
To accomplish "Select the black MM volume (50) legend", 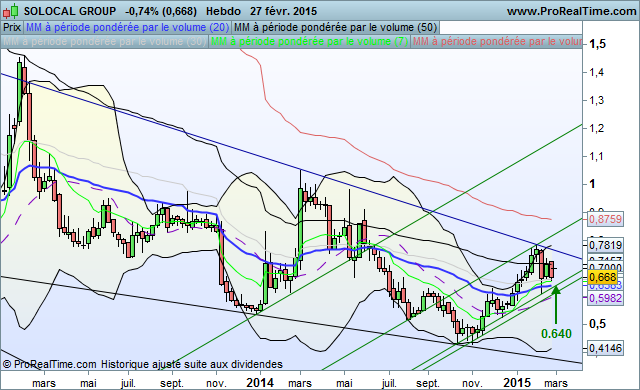I will tap(336, 27).
